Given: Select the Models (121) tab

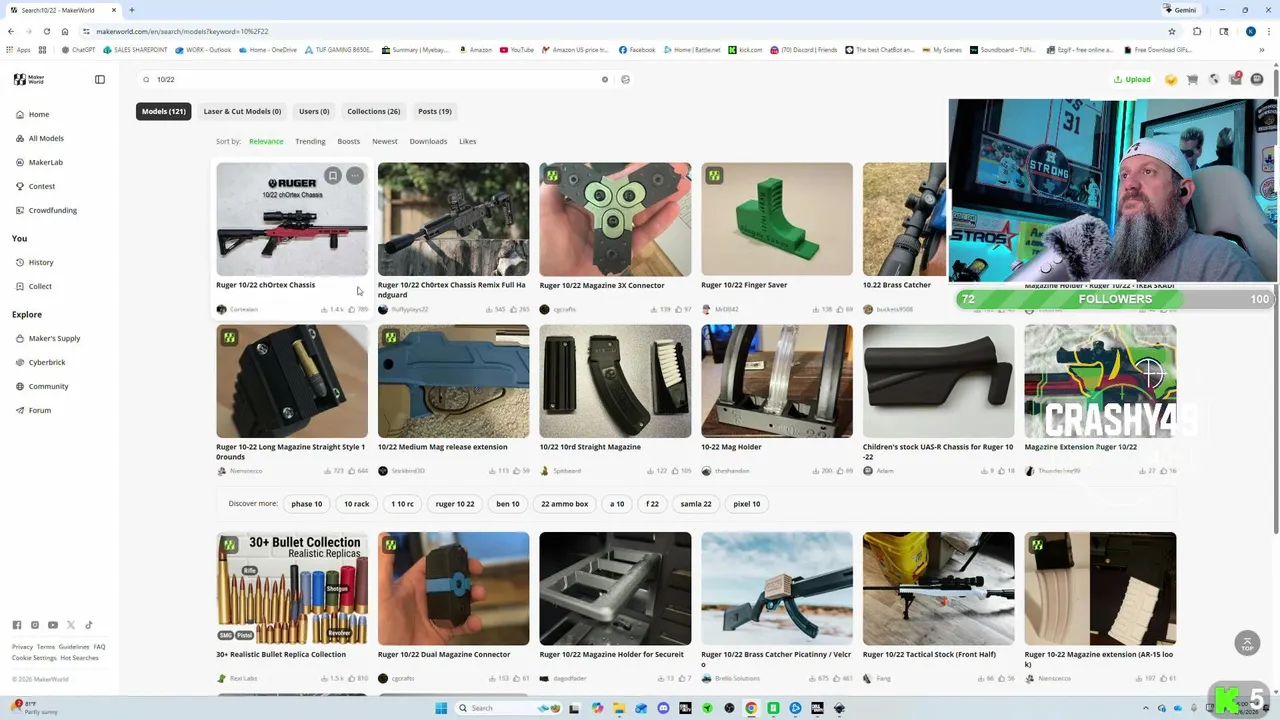Looking at the screenshot, I should 164,111.
